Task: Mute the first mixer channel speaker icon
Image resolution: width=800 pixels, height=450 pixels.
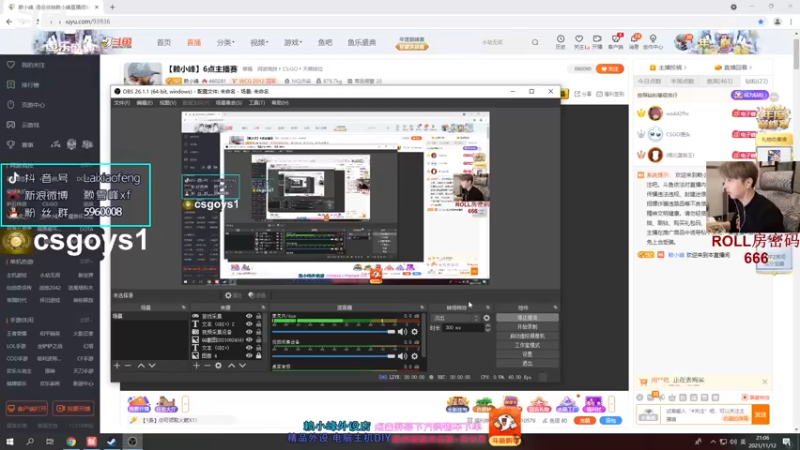Action: [x=403, y=332]
